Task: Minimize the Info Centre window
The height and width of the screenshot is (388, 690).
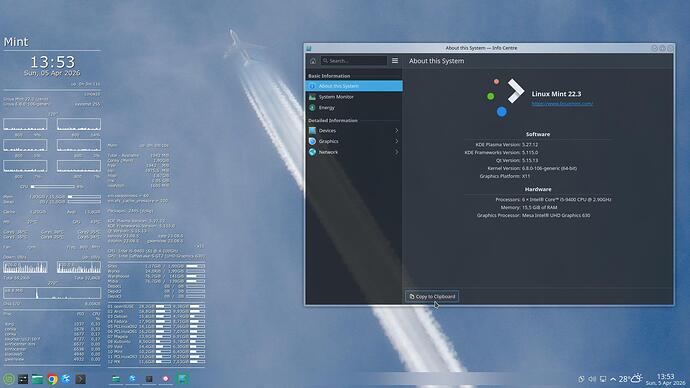Action: pos(654,48)
